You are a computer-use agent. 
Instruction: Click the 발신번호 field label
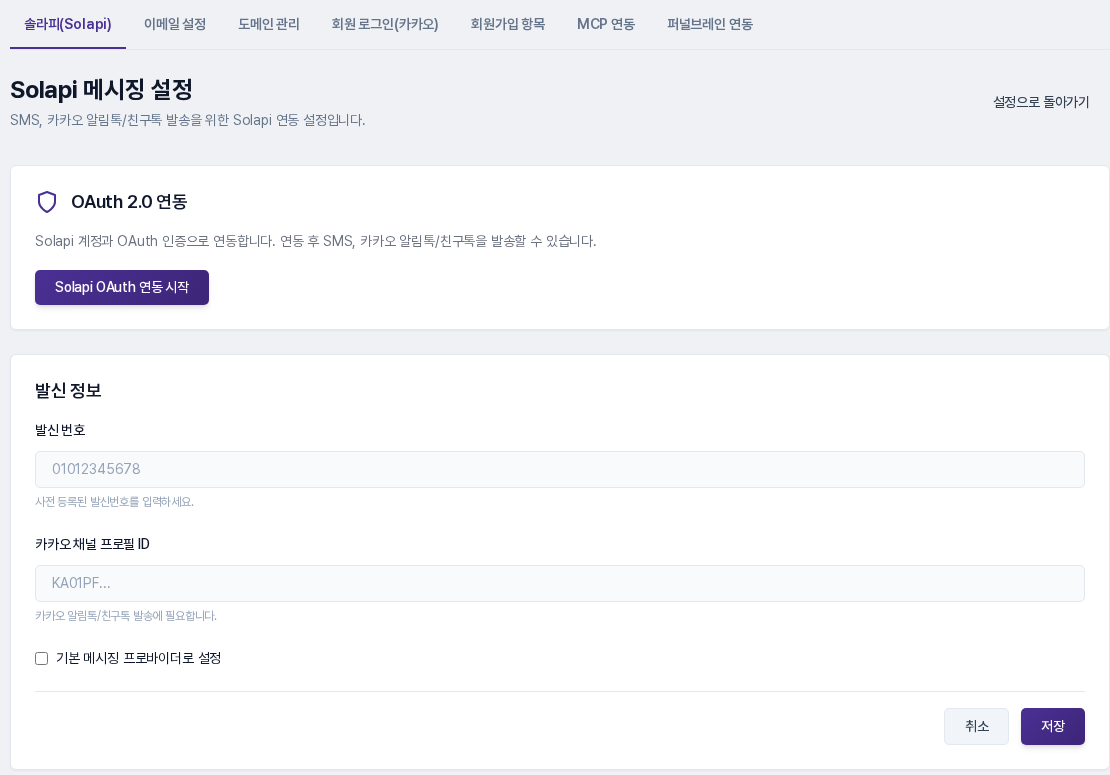[x=60, y=430]
